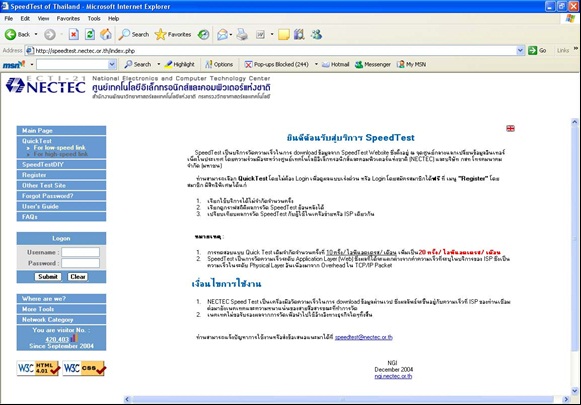This screenshot has width=581, height=405.
Task: Click the NECTEC logo
Action: [x=46, y=85]
